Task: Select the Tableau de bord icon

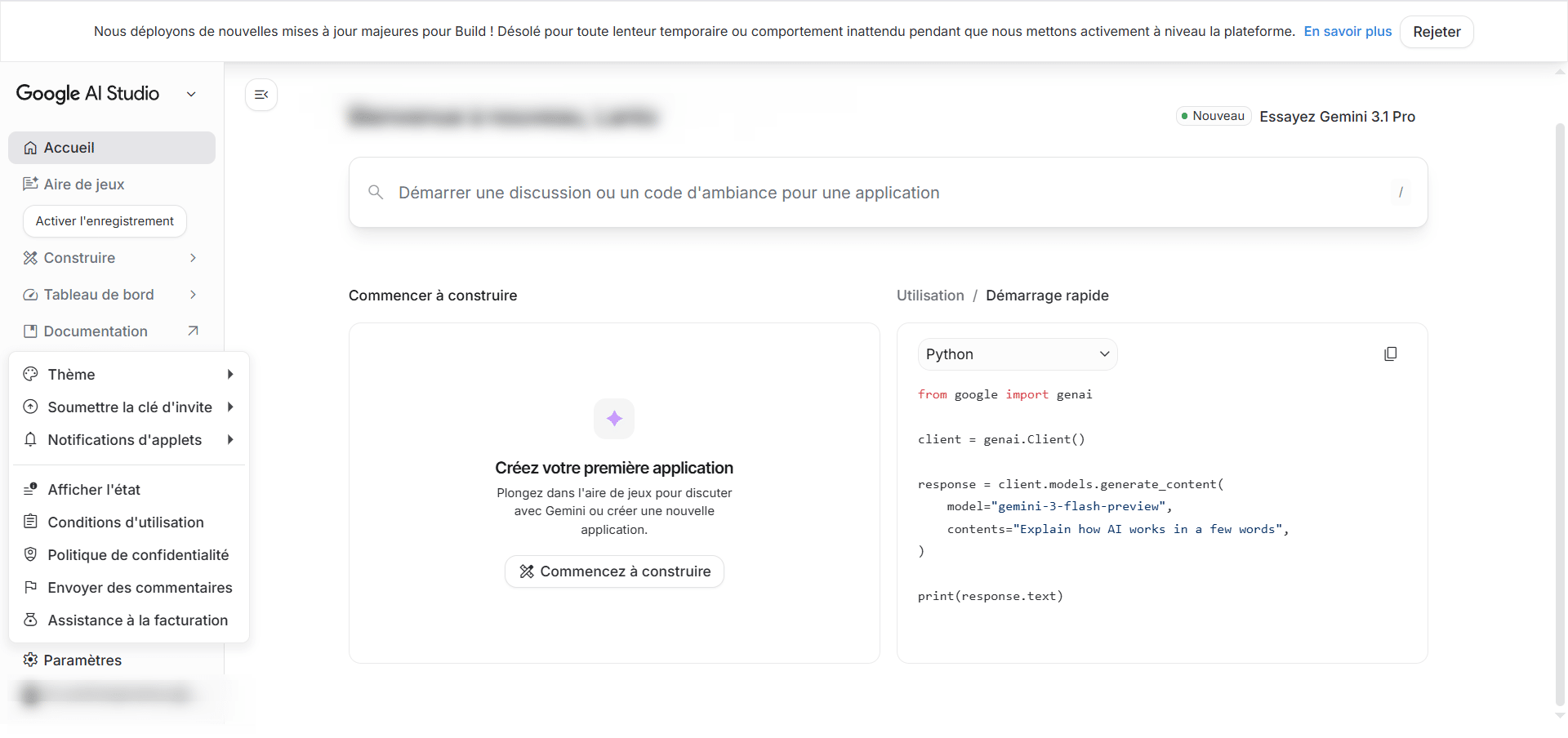Action: coord(30,295)
